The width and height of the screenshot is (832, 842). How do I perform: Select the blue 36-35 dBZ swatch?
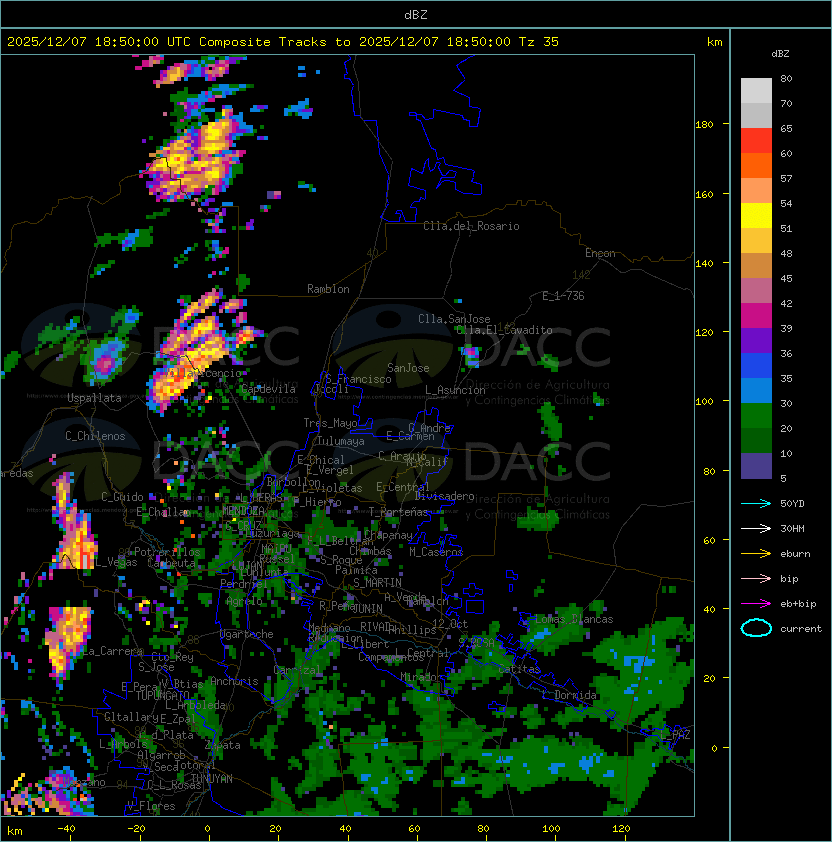click(756, 366)
